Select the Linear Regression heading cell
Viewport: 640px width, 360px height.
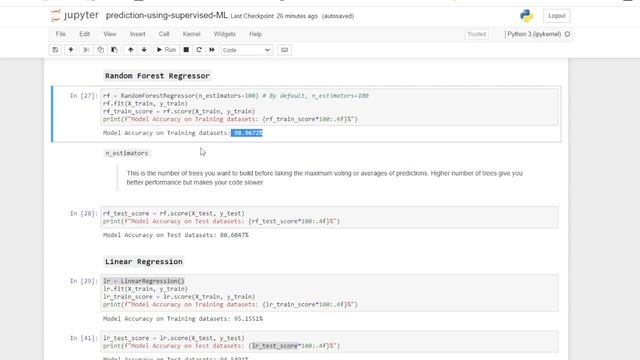(x=144, y=262)
